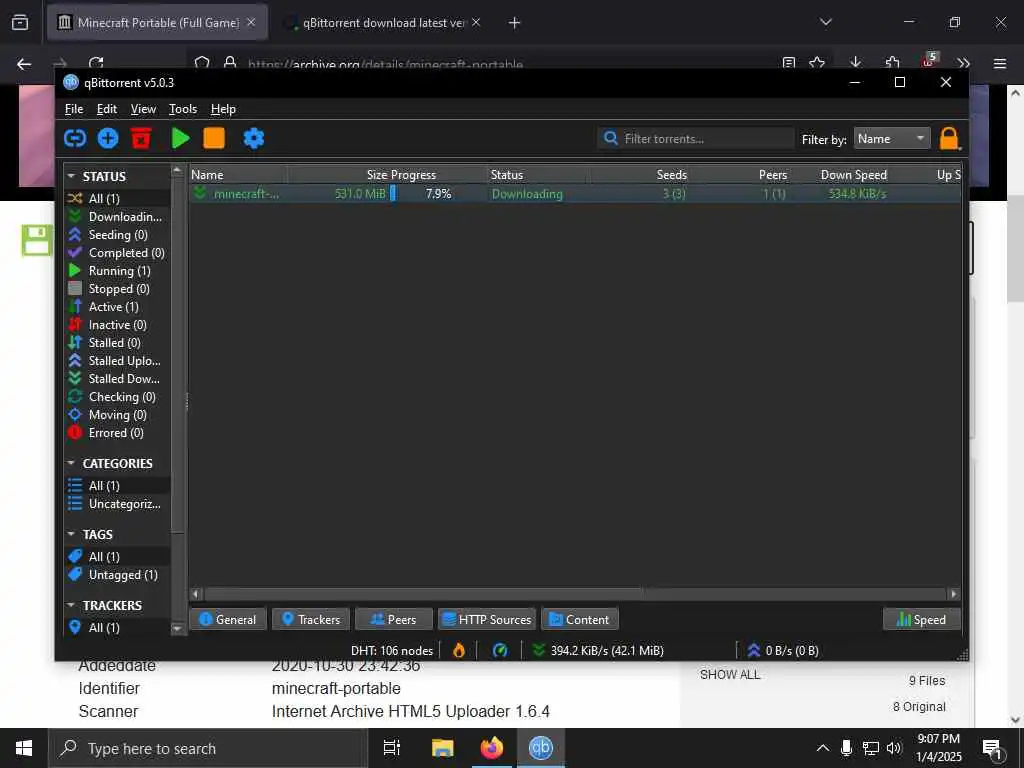Select Stopped (0) status filter
Viewport: 1024px width, 768px height.
tap(117, 289)
